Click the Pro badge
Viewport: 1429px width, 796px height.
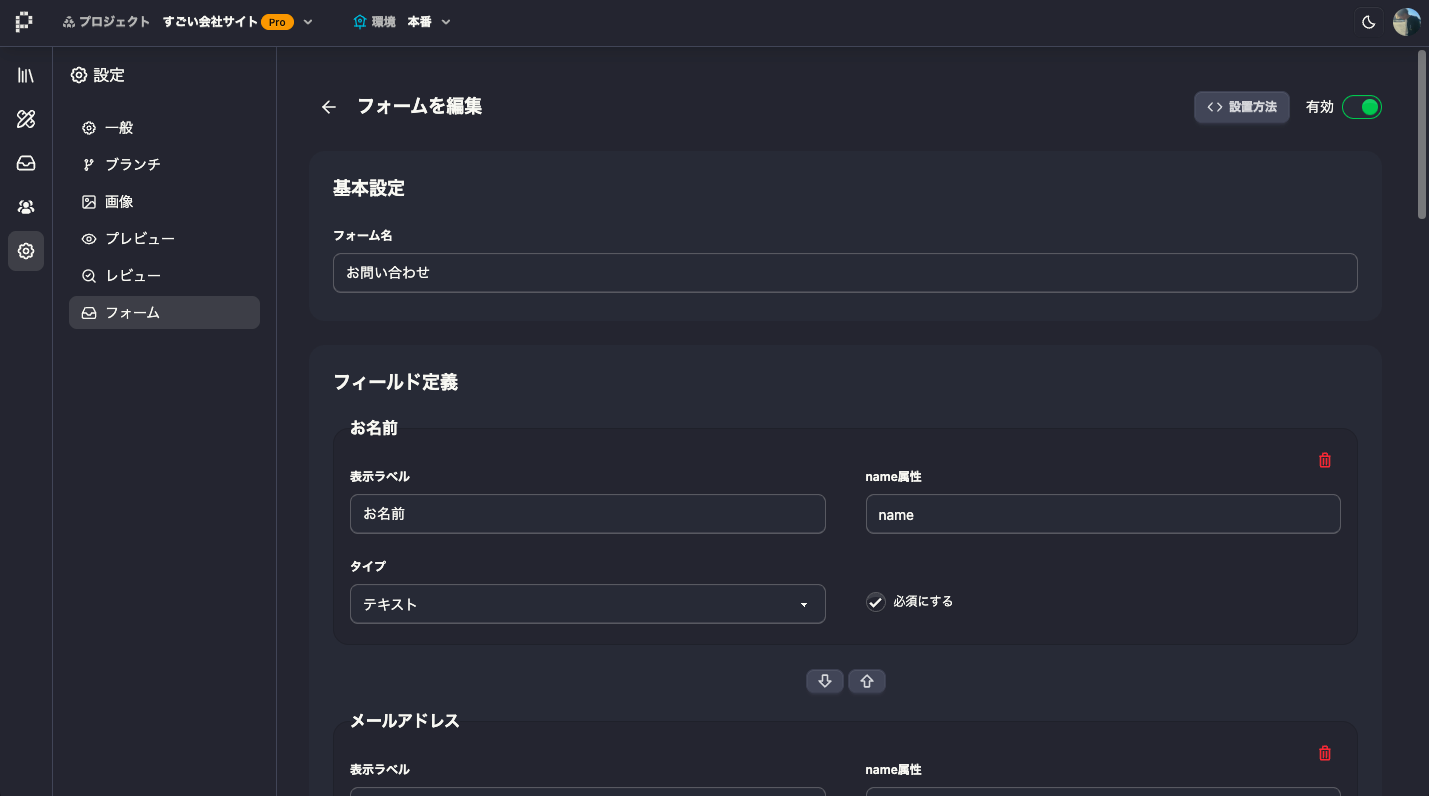277,22
